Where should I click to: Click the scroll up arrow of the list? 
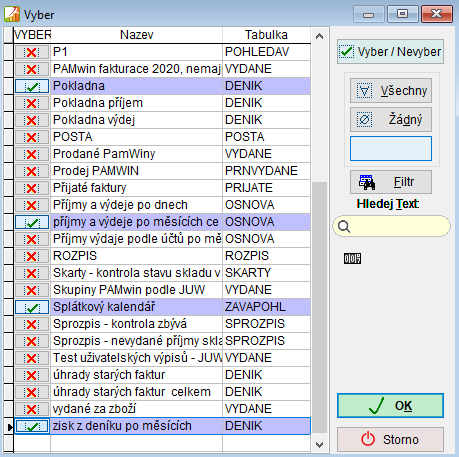[319, 36]
